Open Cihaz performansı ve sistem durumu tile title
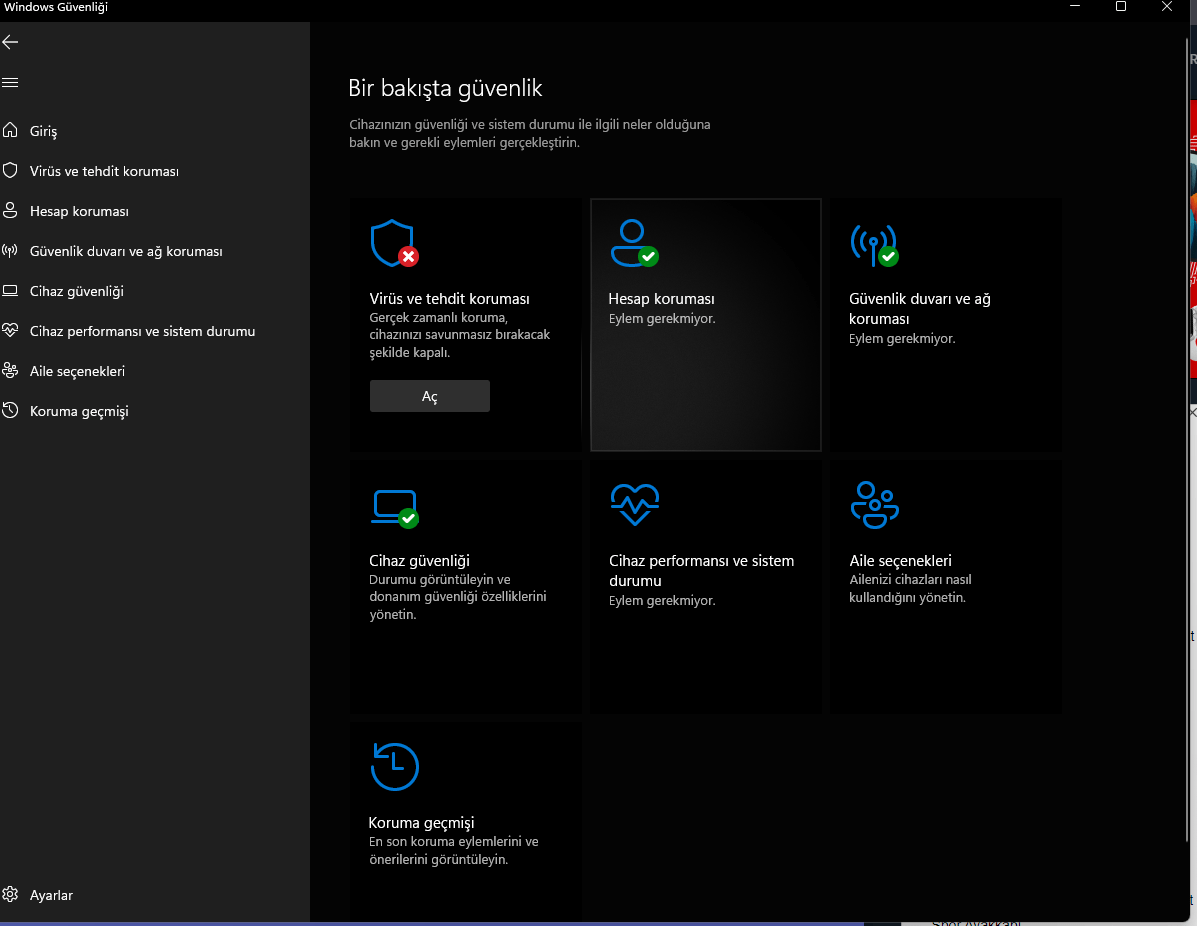This screenshot has width=1197, height=926. click(701, 570)
